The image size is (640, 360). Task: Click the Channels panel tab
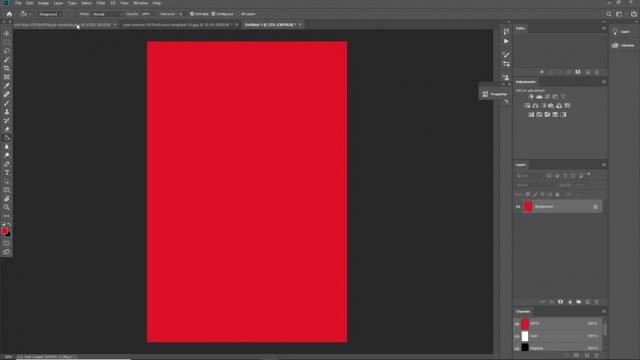coord(522,312)
